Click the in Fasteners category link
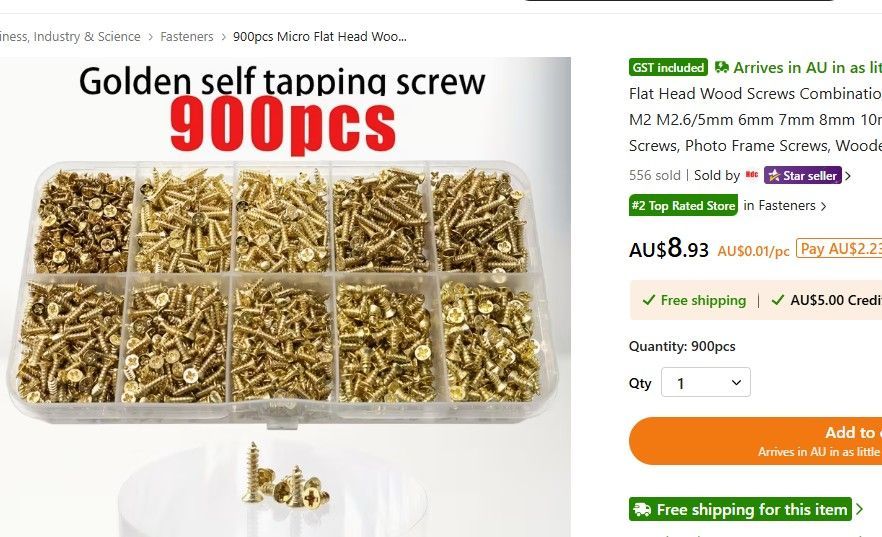 pyautogui.click(x=779, y=206)
